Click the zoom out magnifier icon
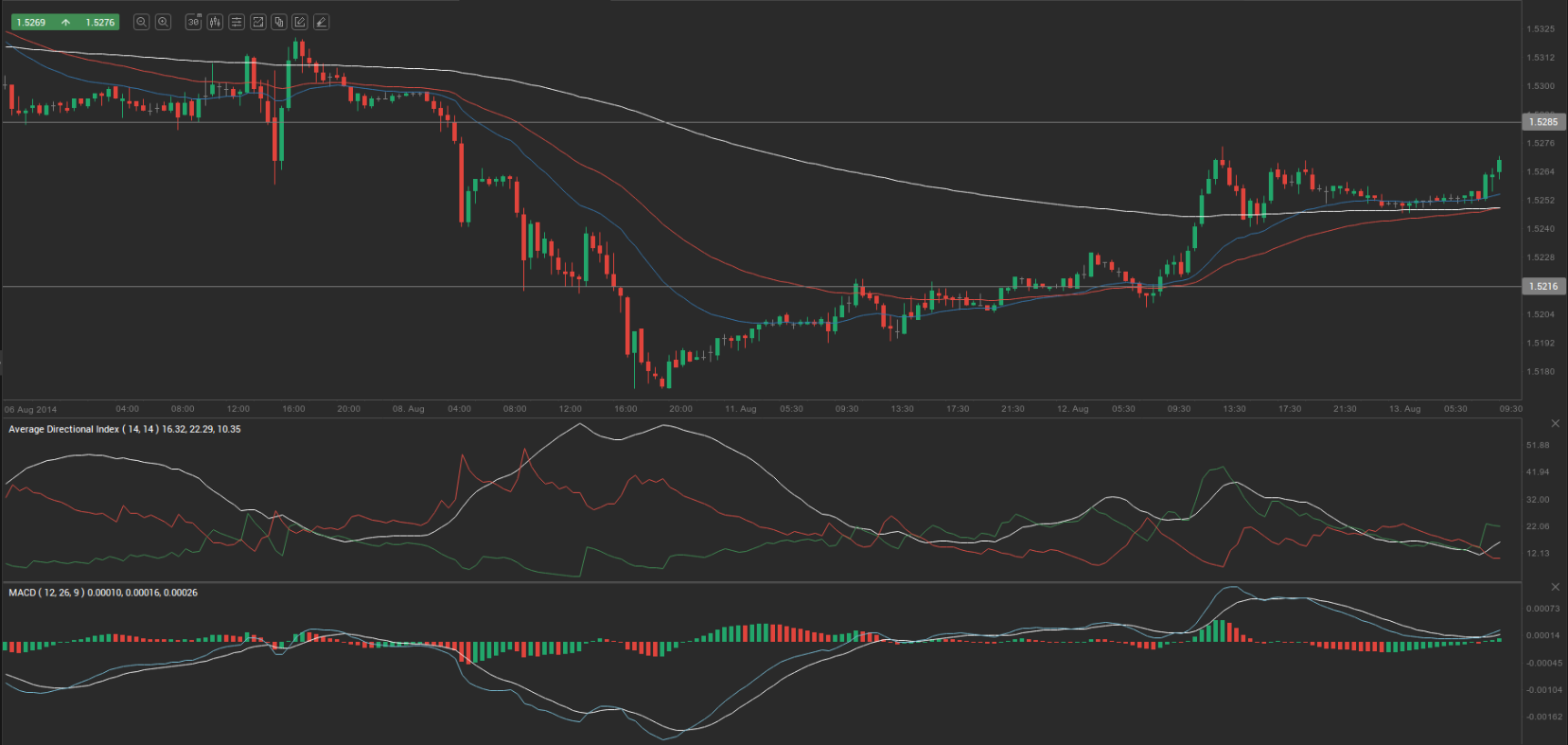Image resolution: width=1568 pixels, height=745 pixels. (141, 22)
